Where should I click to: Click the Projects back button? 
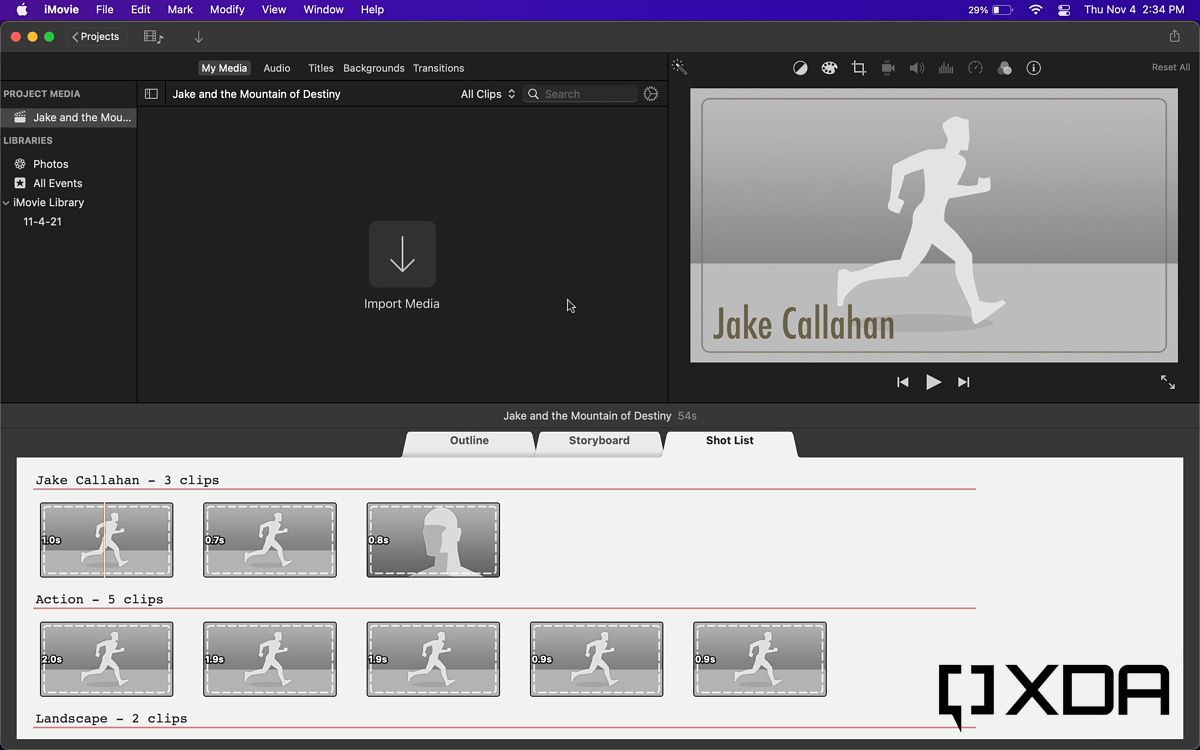96,36
